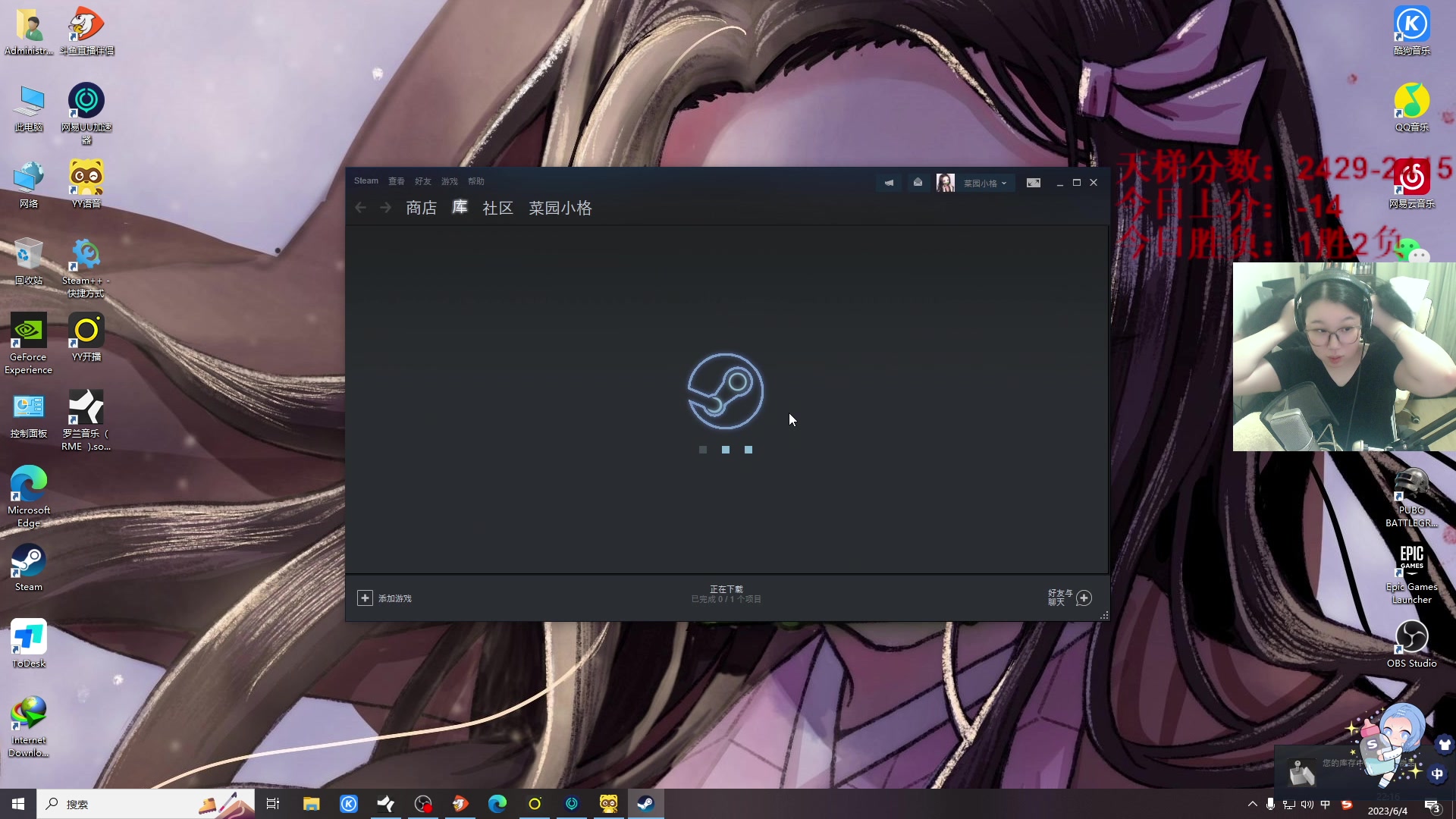The width and height of the screenshot is (1456, 819).
Task: Select the Microsoft Edge desktop icon
Action: [29, 497]
